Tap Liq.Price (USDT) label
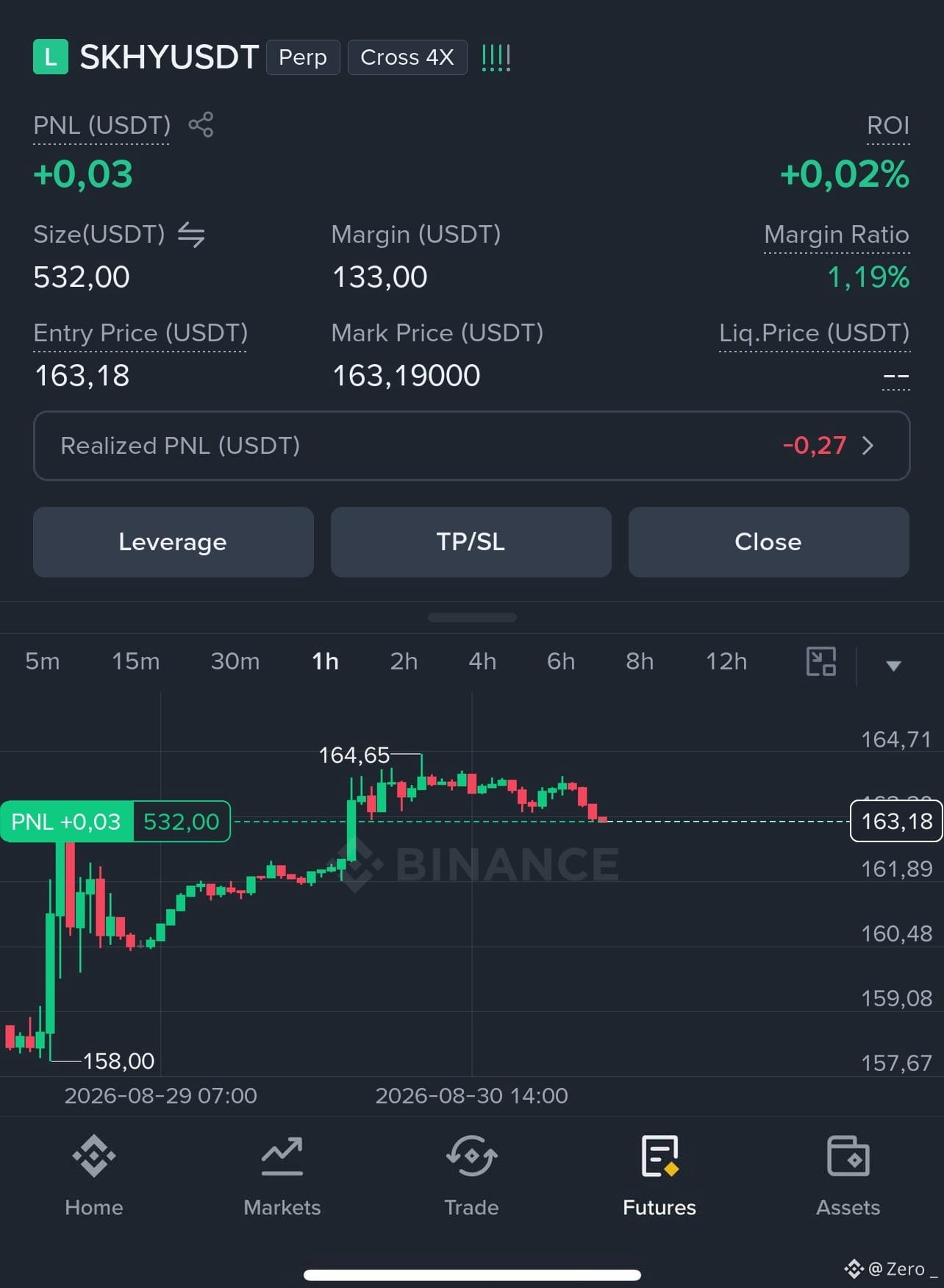 (x=815, y=333)
